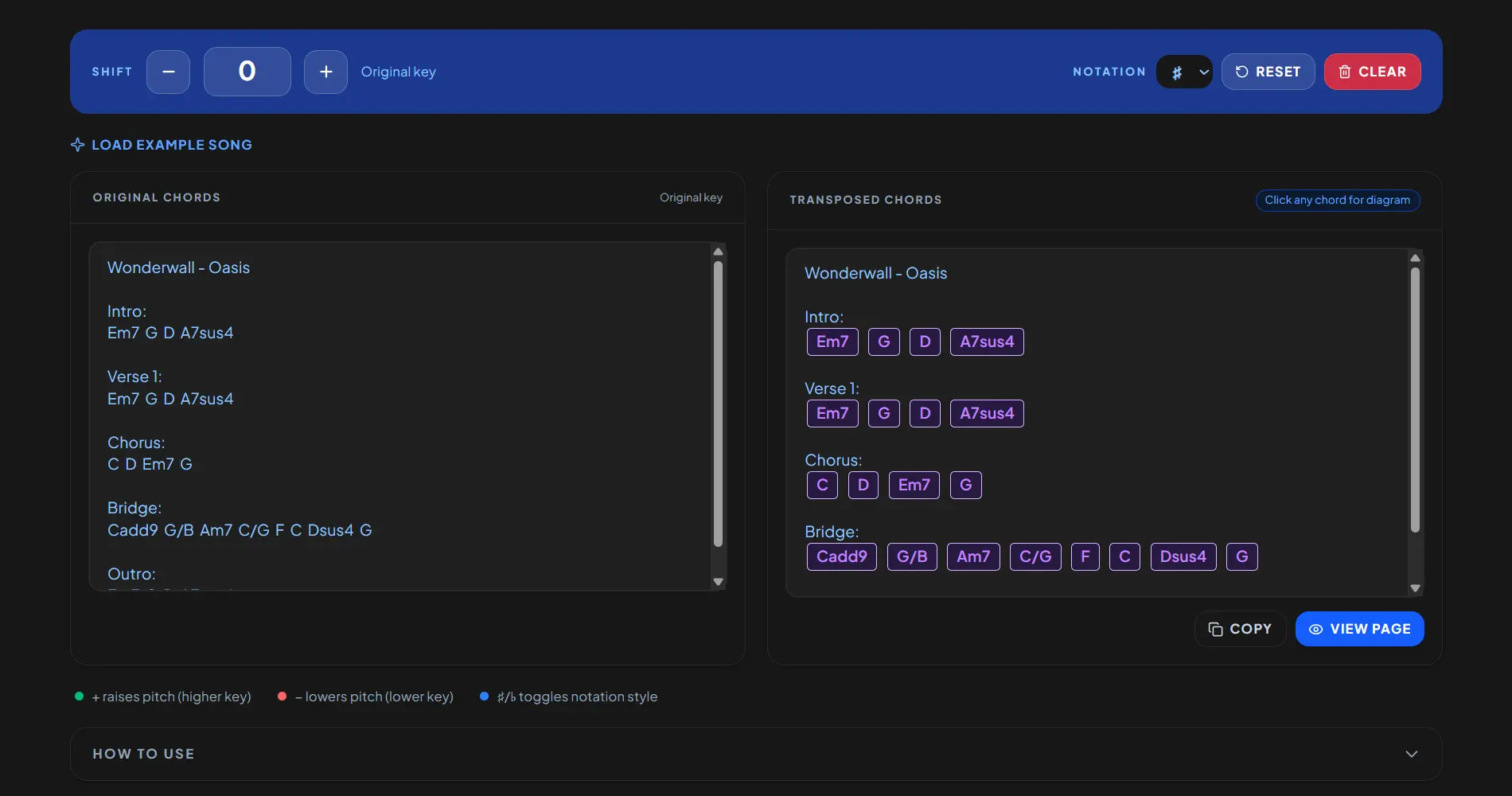Screen dimensions: 1512x796
Task: Click the RESET button
Action: [1268, 72]
